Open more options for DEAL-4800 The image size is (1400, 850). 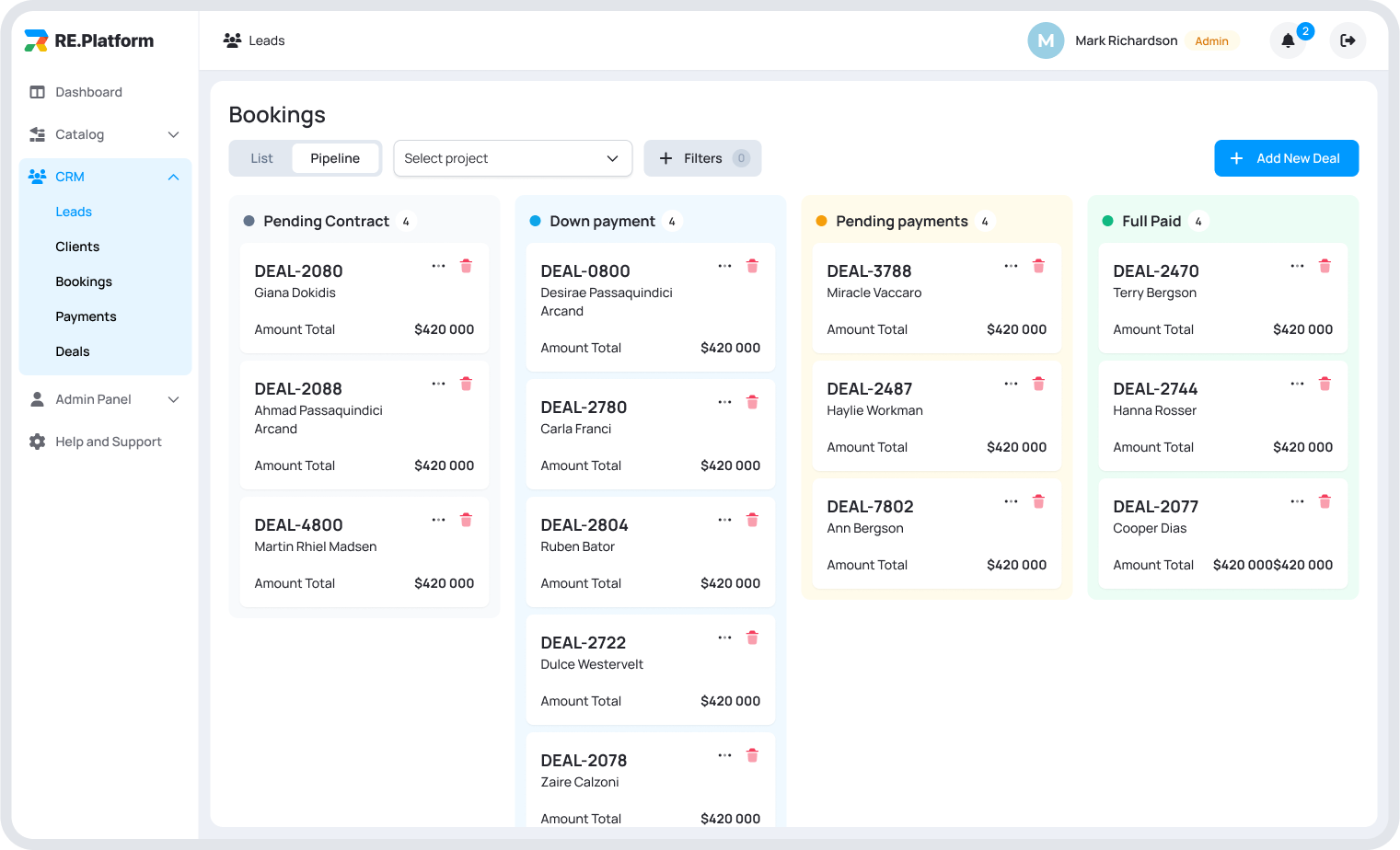[438, 520]
